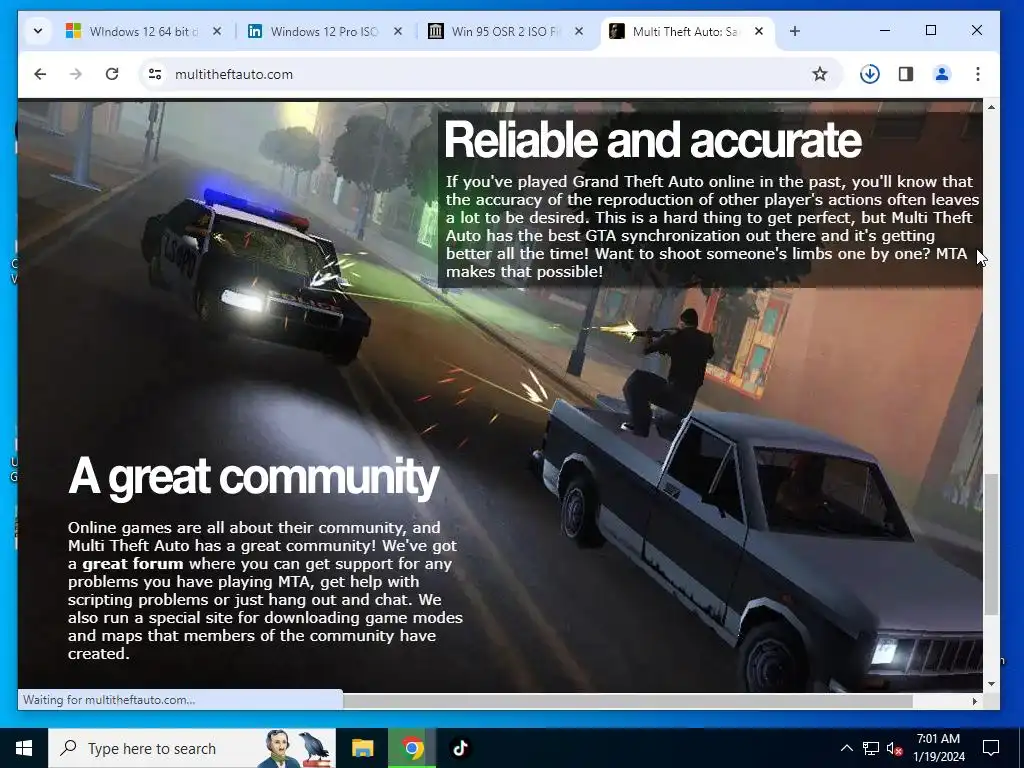This screenshot has height=768, width=1024.
Task: Open the notification center icon
Action: coord(991,748)
